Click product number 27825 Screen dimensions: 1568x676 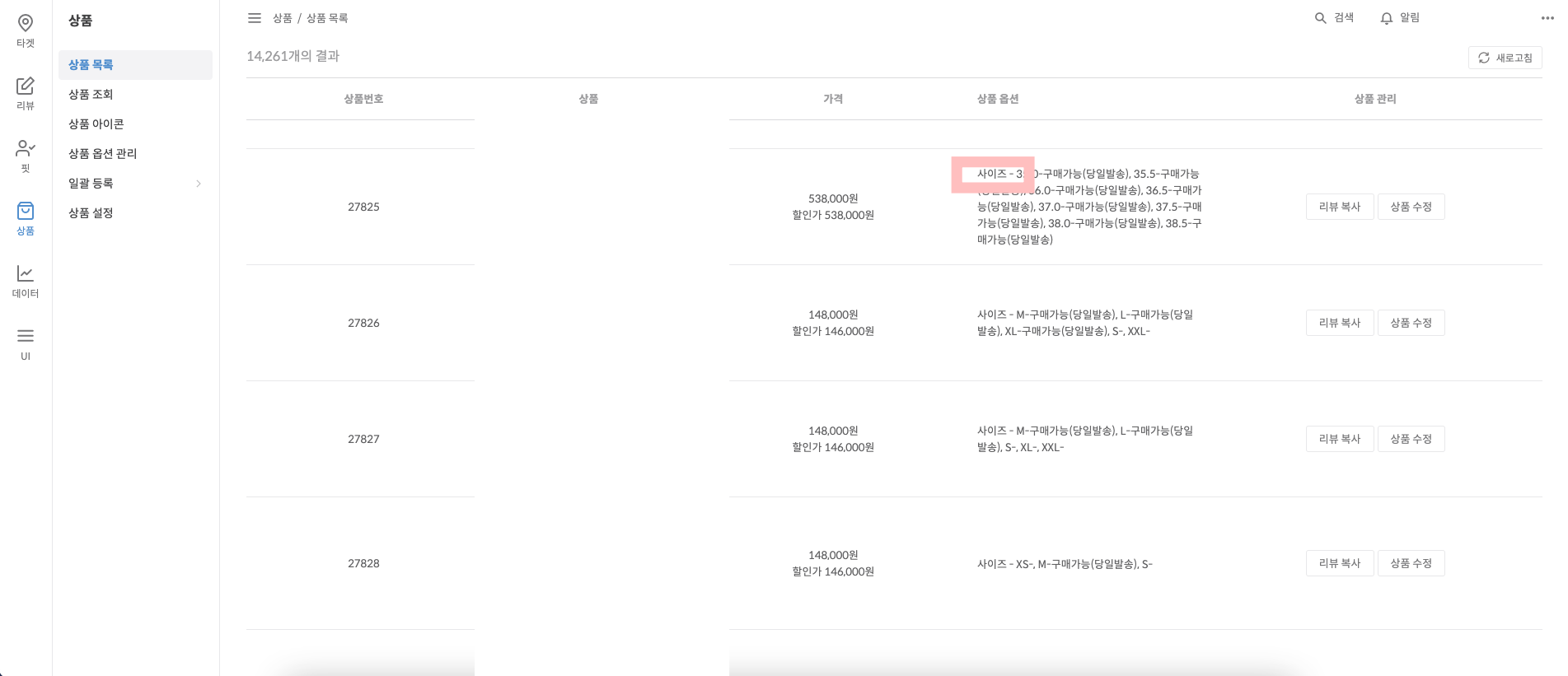pos(363,207)
